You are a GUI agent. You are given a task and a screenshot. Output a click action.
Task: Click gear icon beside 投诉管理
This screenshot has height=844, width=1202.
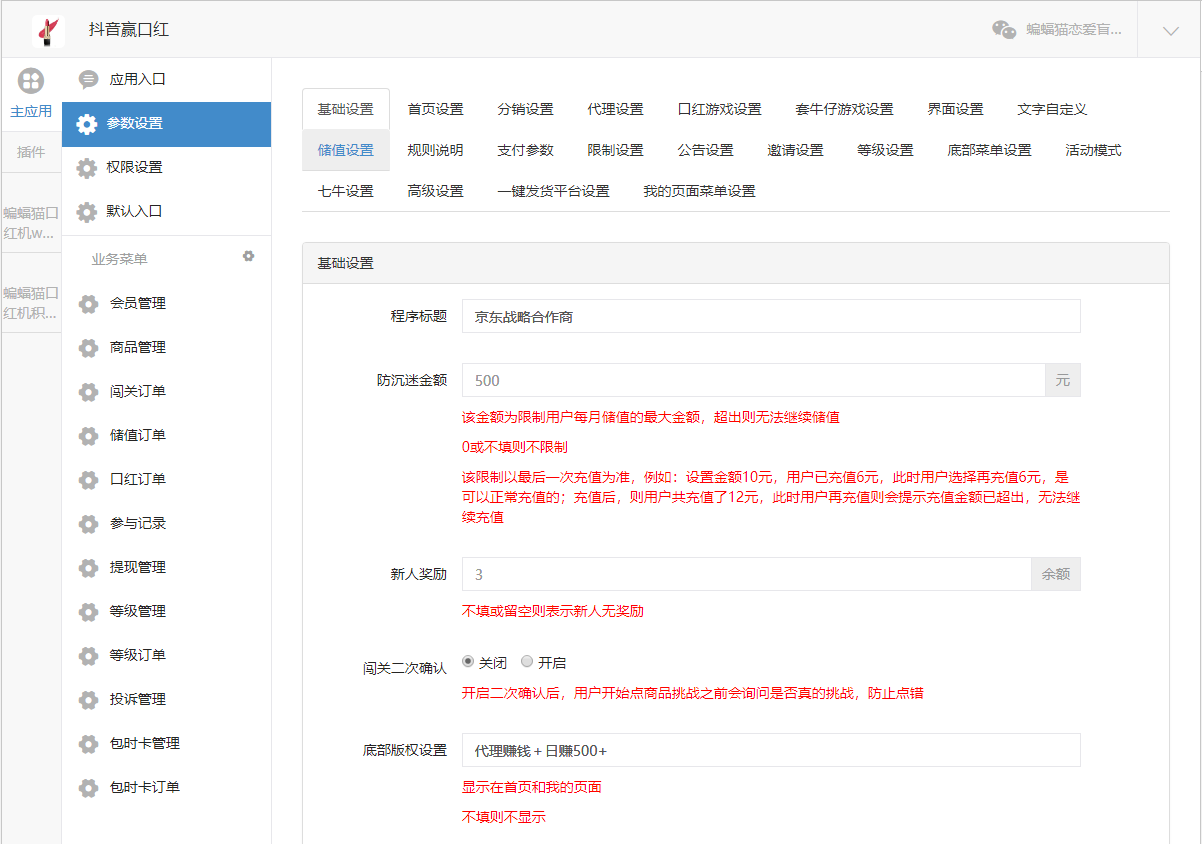click(89, 700)
